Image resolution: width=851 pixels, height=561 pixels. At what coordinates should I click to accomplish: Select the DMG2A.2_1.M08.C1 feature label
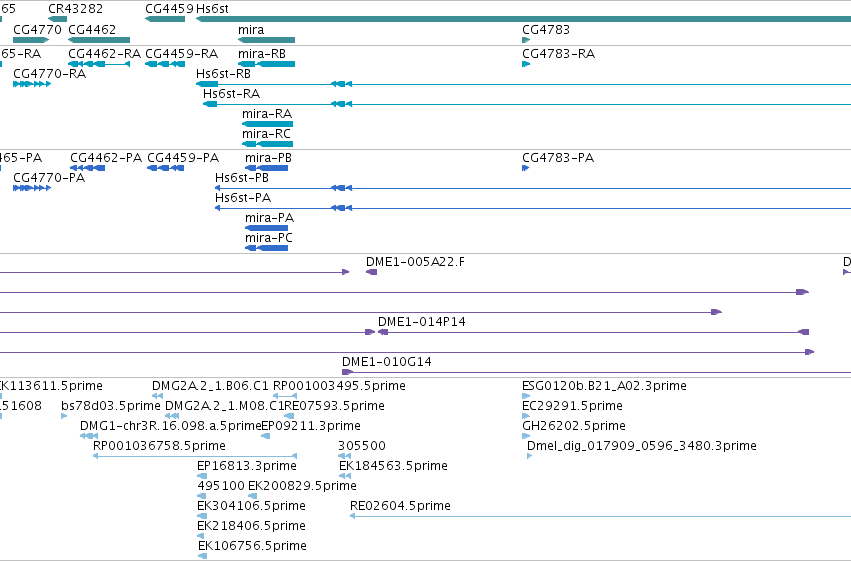224,406
